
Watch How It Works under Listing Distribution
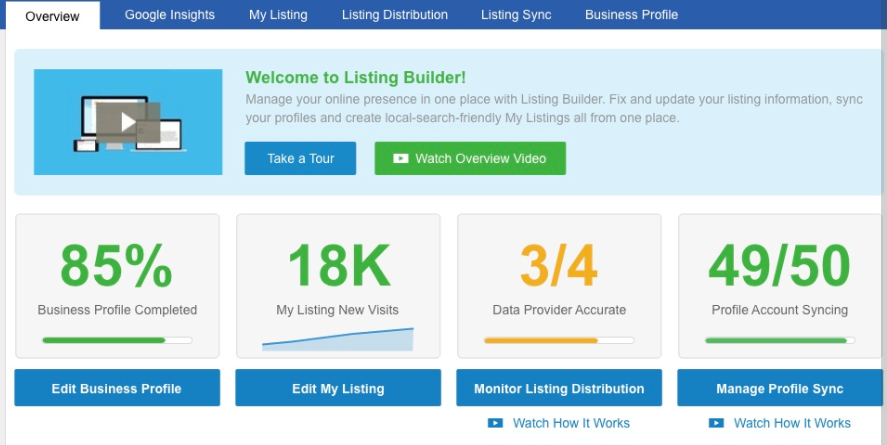(571, 423)
